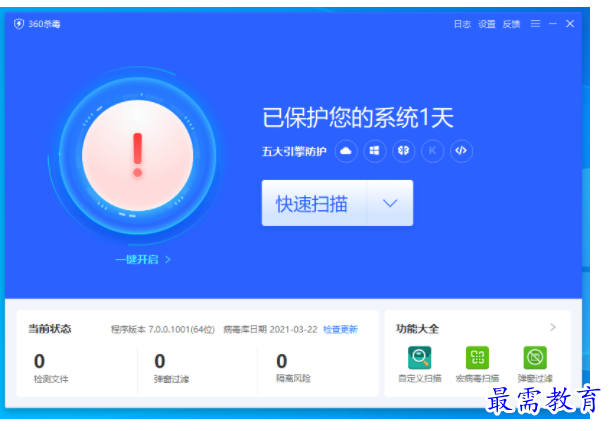Expand the scan type dropdown arrow

[390, 203]
